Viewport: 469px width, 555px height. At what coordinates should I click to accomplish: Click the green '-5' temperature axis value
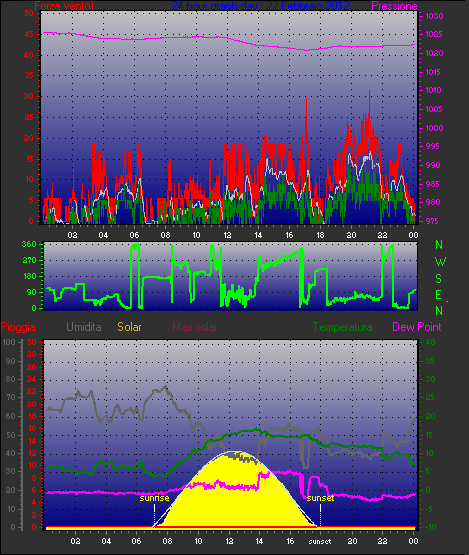[x=430, y=509]
